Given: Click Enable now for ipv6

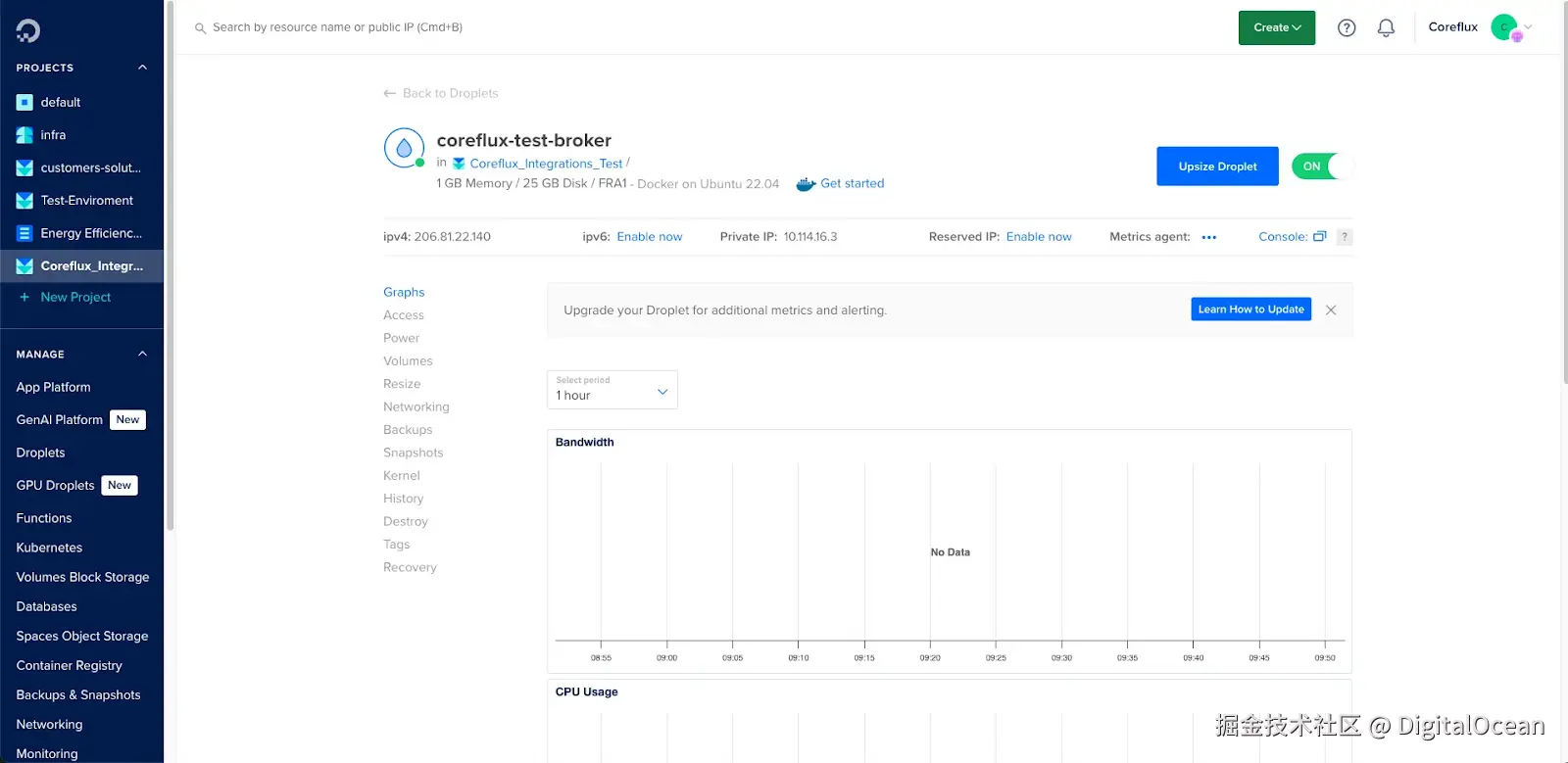Looking at the screenshot, I should click(x=650, y=237).
